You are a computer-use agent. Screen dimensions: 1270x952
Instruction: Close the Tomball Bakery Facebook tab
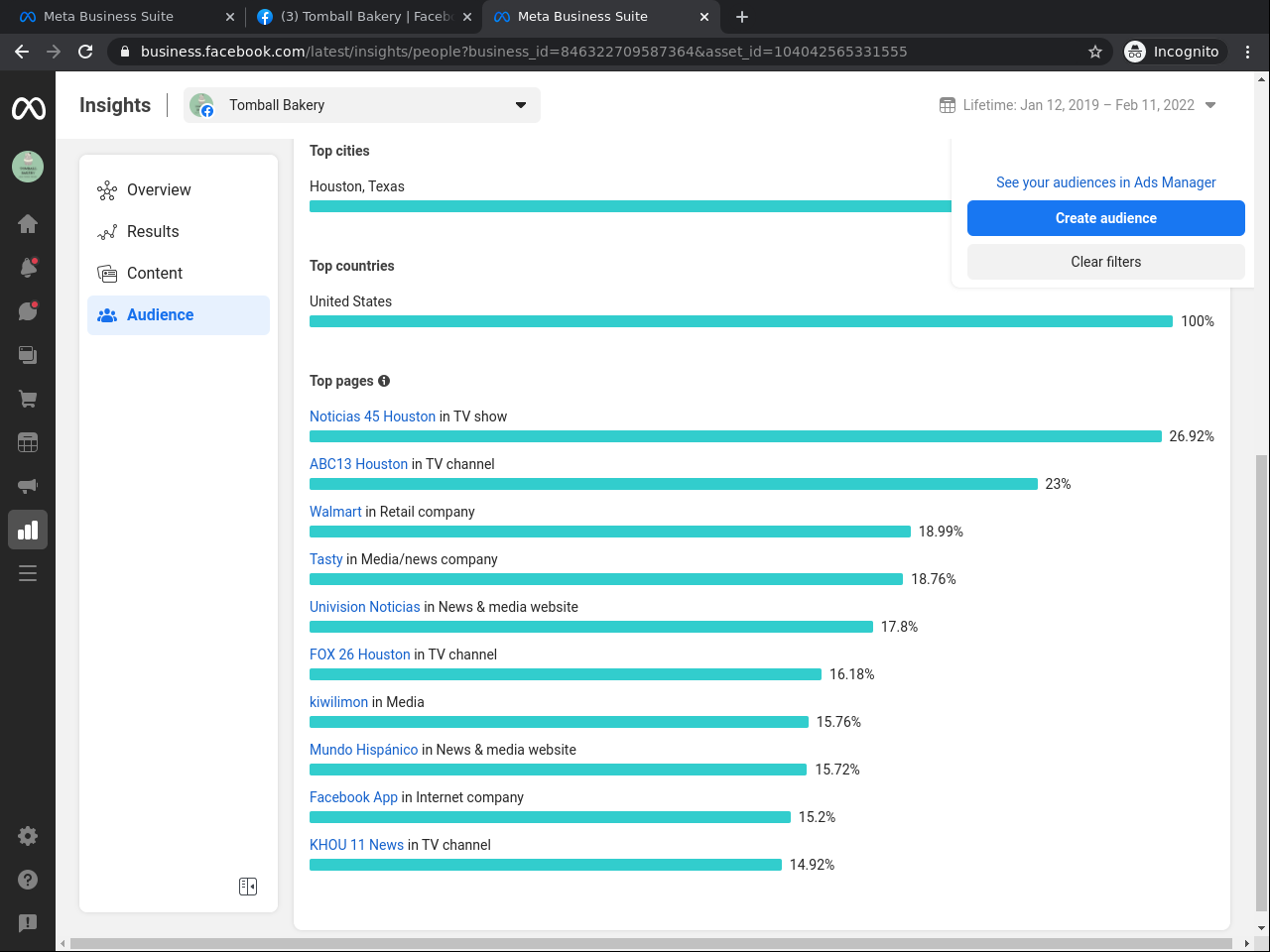[466, 17]
